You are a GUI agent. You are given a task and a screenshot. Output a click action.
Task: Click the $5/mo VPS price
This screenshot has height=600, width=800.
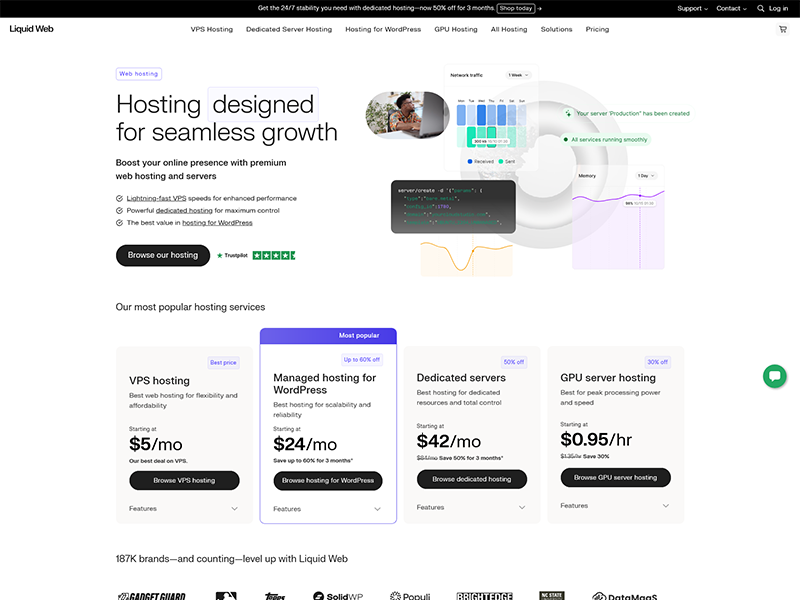[156, 444]
